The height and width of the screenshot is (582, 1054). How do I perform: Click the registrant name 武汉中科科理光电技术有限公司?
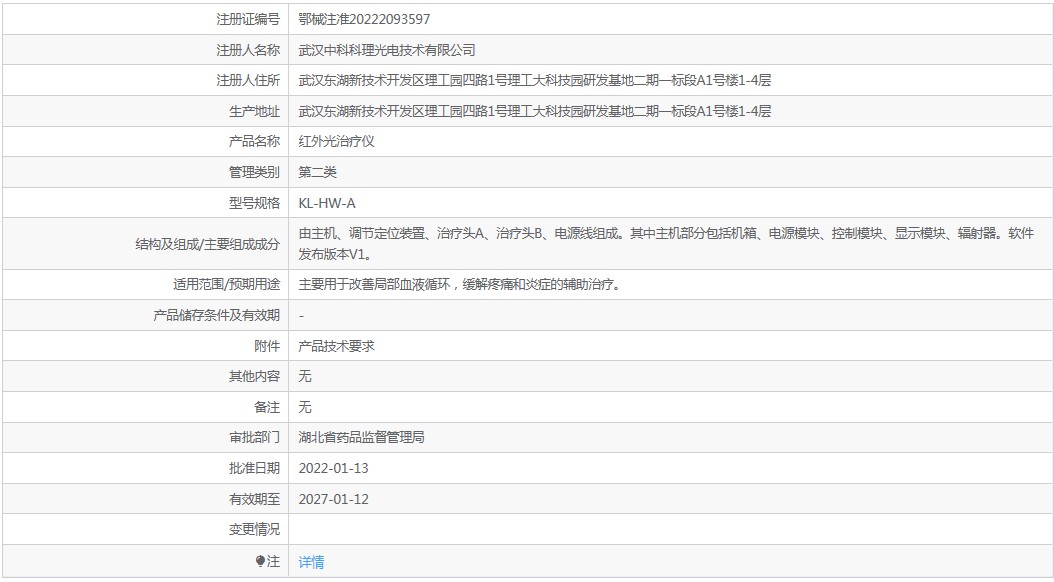(387, 50)
